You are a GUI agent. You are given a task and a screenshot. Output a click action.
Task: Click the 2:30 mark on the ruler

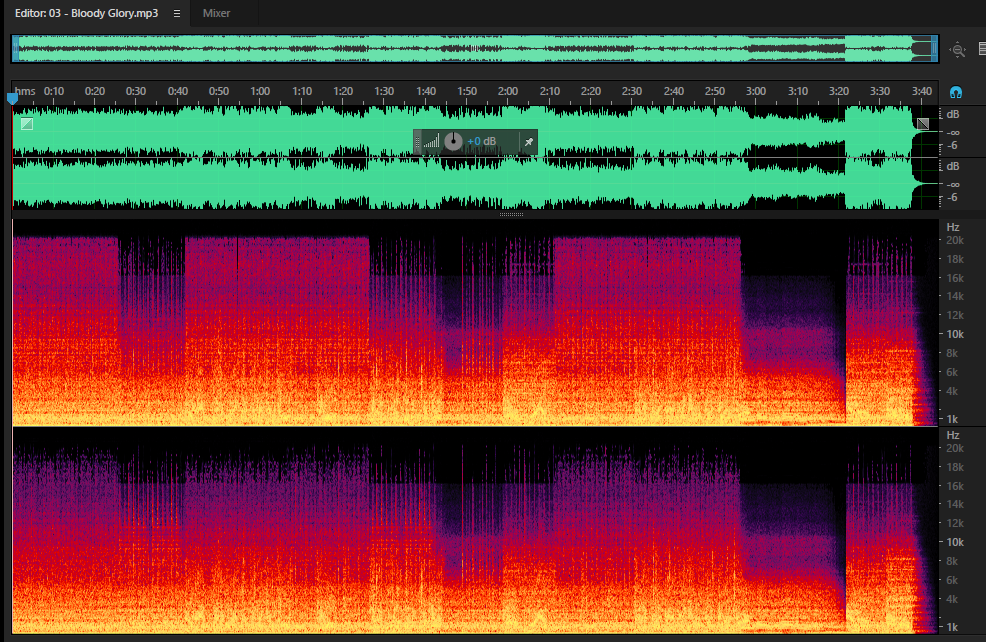pyautogui.click(x=632, y=91)
